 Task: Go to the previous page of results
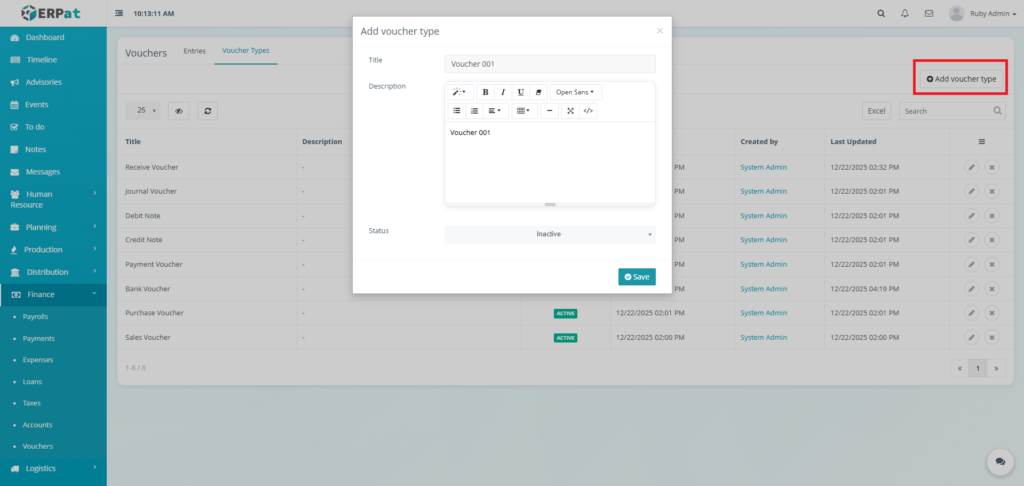click(959, 368)
